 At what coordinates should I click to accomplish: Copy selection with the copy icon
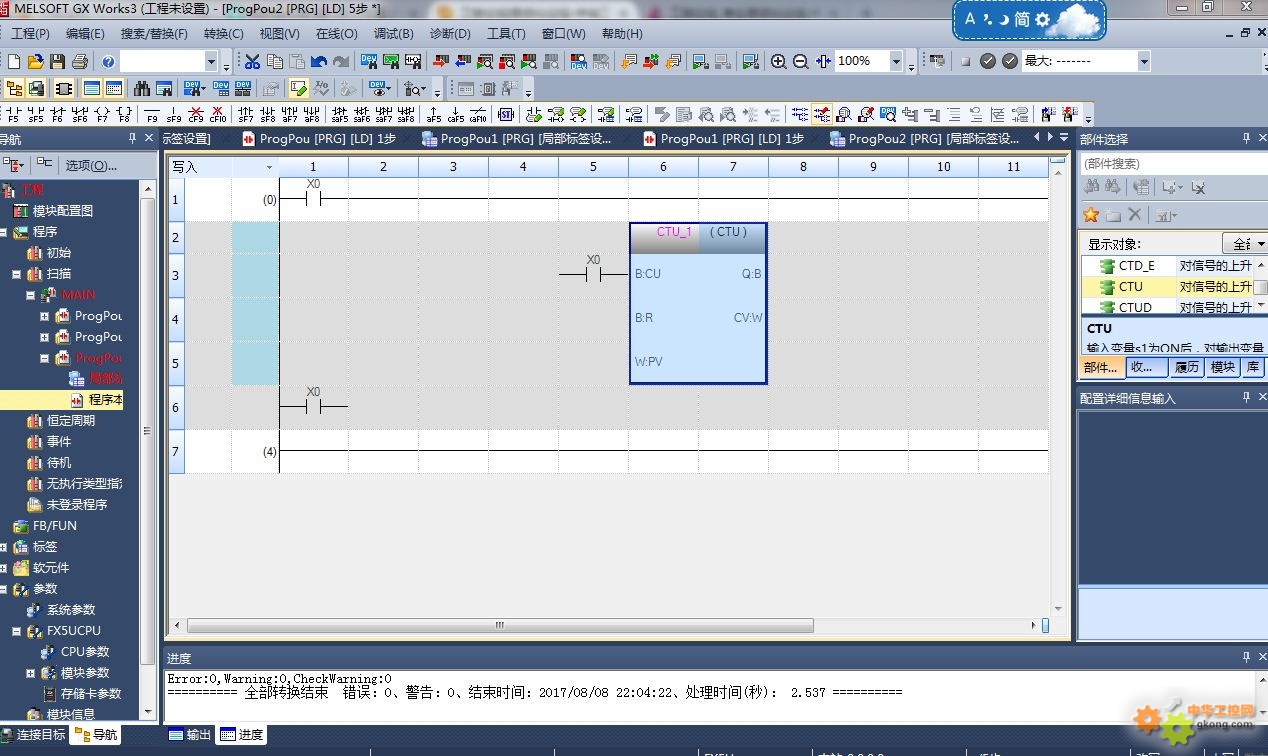(274, 61)
